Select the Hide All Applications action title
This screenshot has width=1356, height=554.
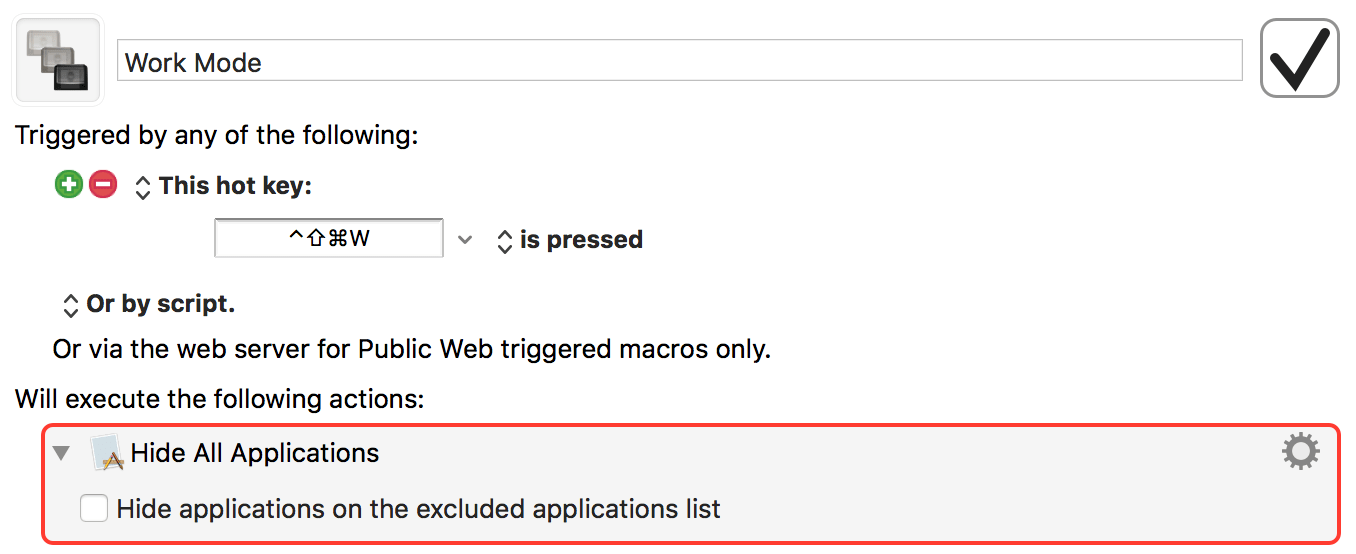[x=255, y=453]
